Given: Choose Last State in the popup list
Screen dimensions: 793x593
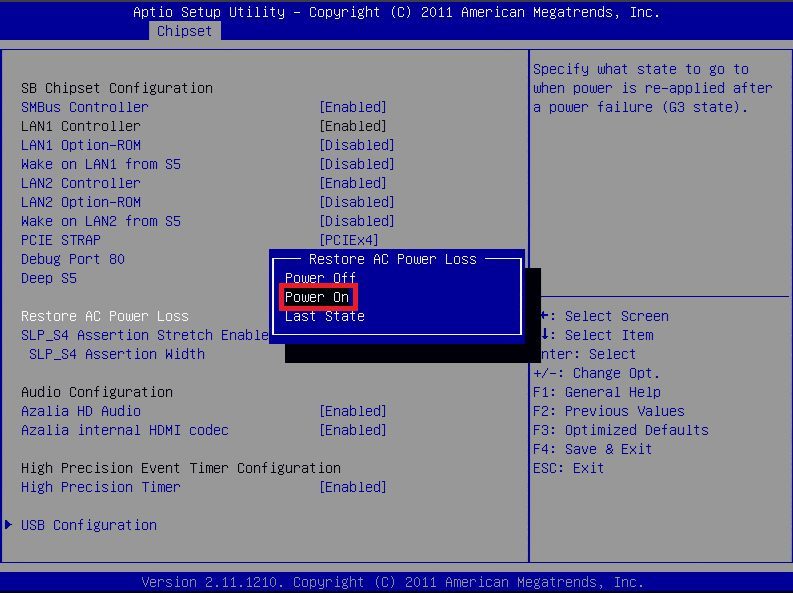Looking at the screenshot, I should click(325, 316).
